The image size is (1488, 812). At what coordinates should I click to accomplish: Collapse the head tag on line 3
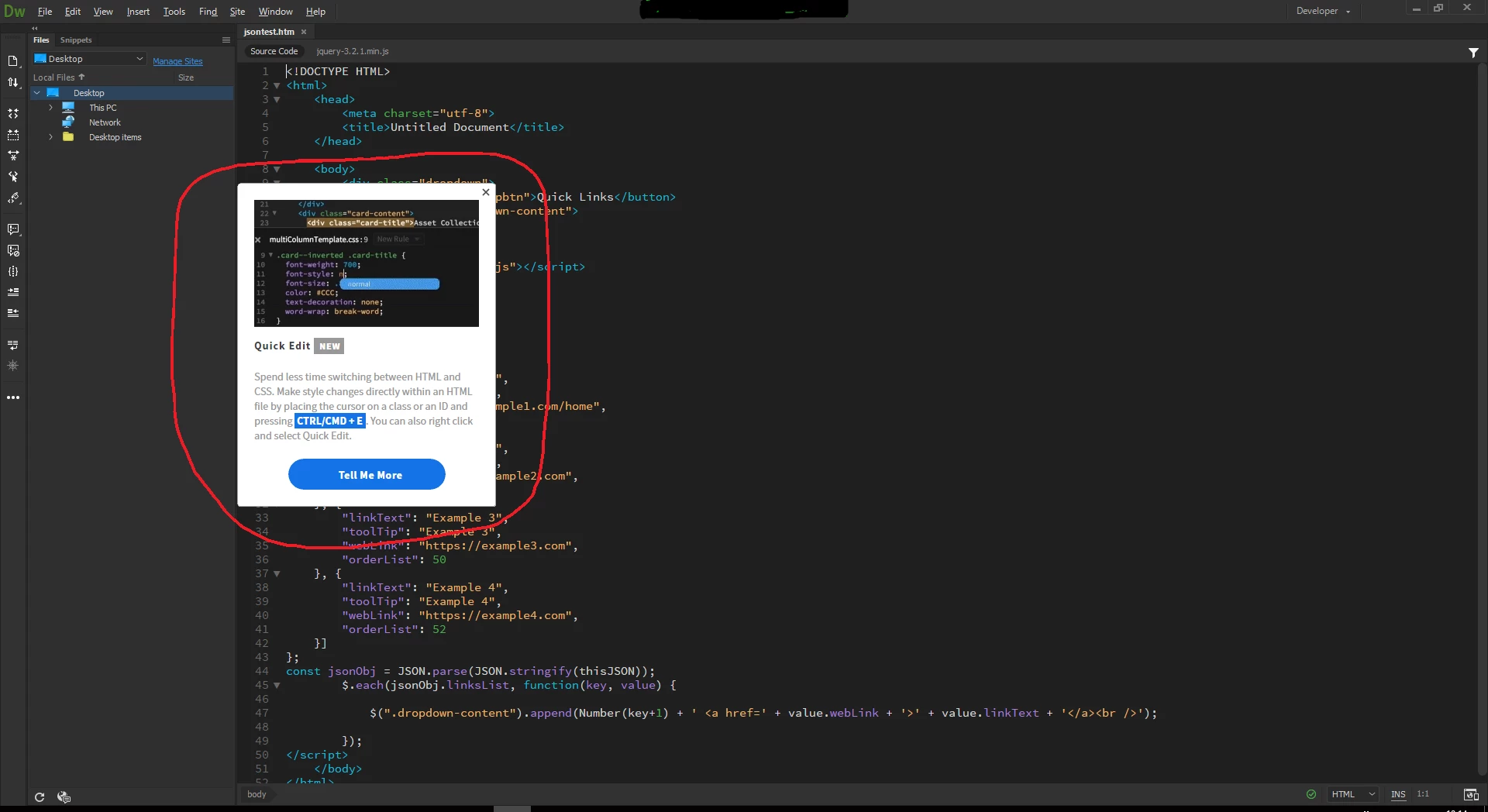pyautogui.click(x=277, y=99)
